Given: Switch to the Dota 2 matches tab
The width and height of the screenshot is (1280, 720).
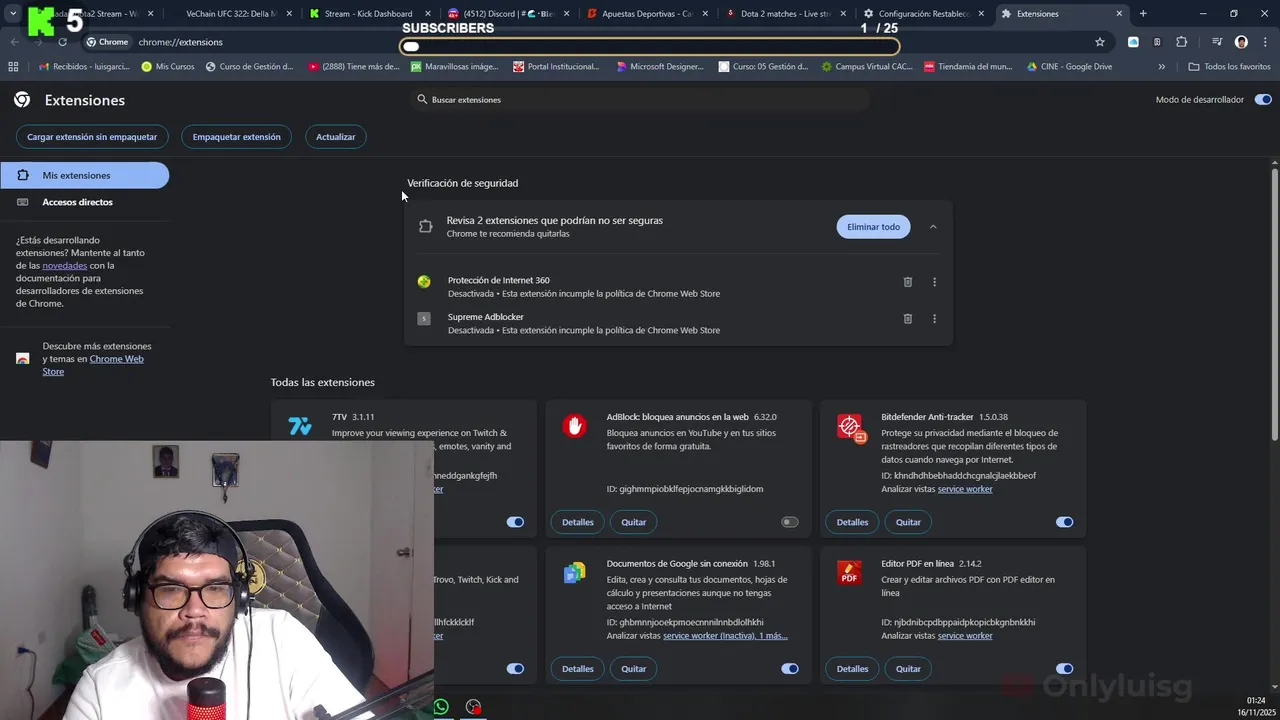Looking at the screenshot, I should click(x=785, y=14).
